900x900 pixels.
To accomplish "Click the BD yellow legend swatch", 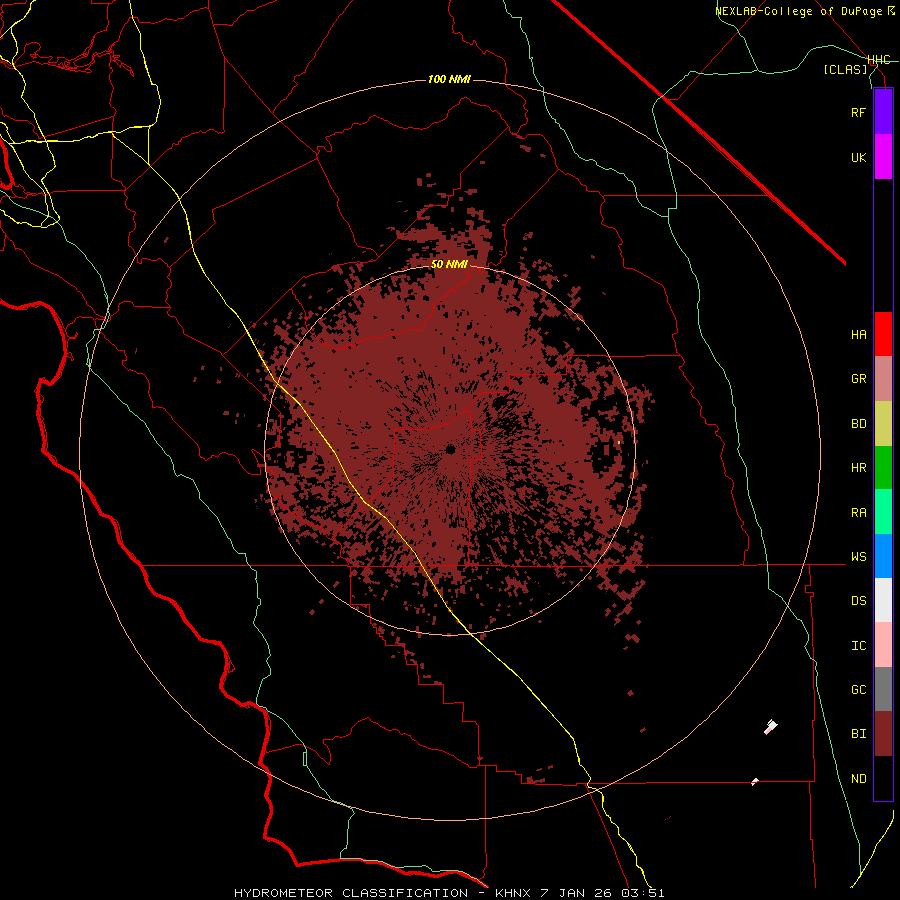I will point(883,424).
